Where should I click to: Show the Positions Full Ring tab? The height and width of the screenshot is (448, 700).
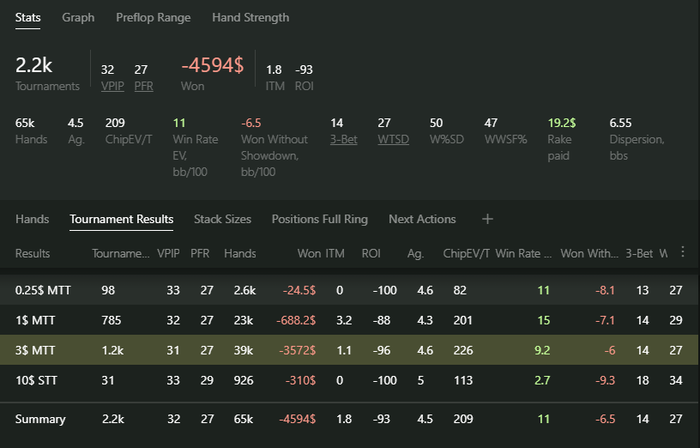tap(320, 219)
